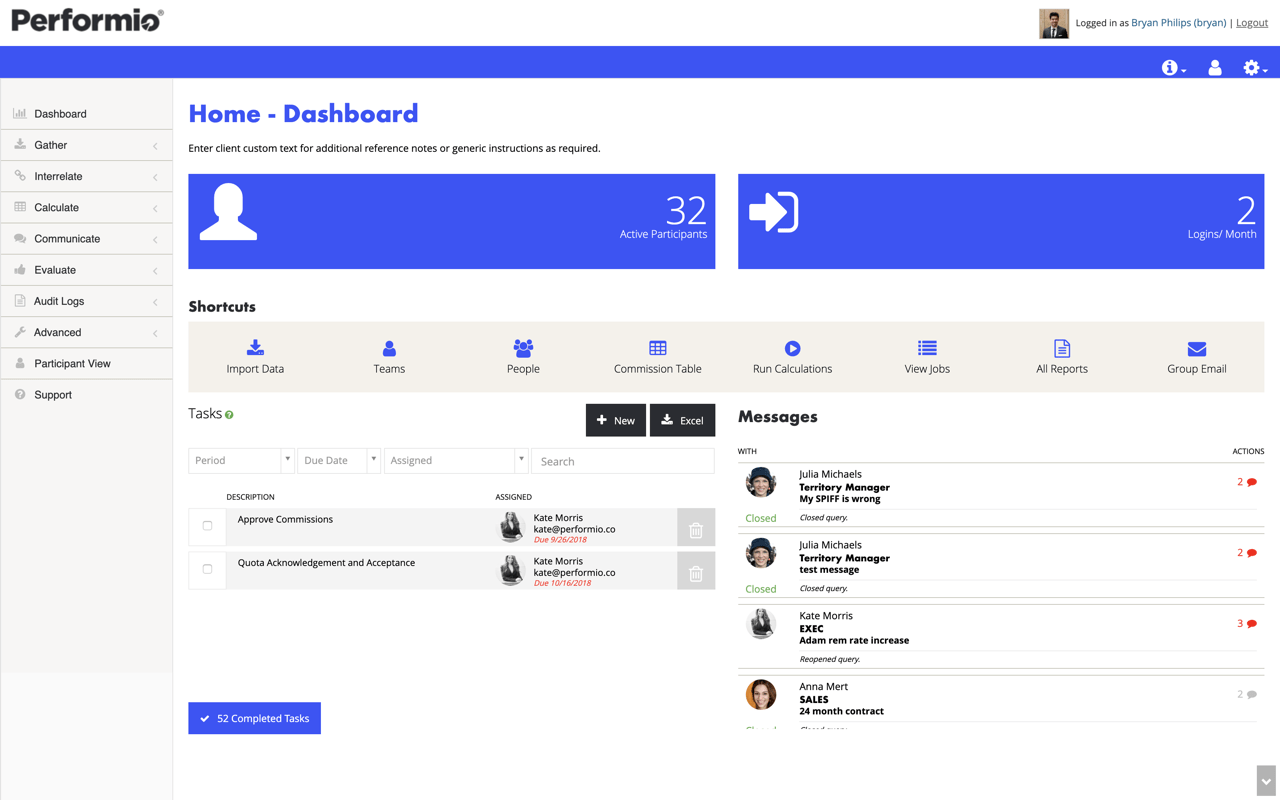Open the Import Data shortcut

255,356
